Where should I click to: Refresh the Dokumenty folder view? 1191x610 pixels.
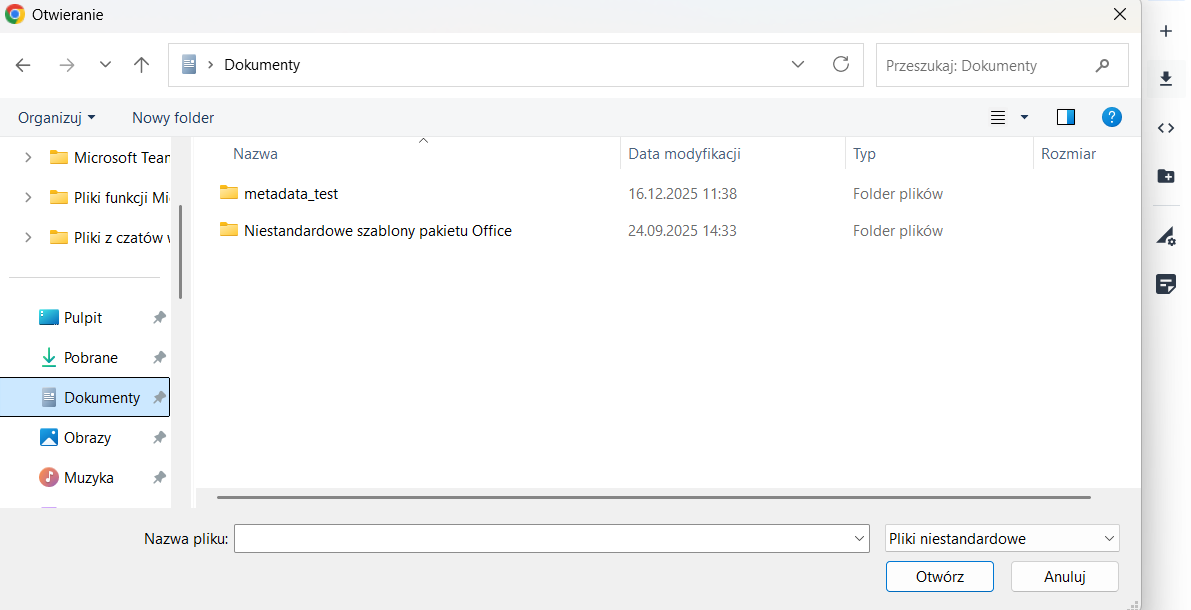click(841, 64)
